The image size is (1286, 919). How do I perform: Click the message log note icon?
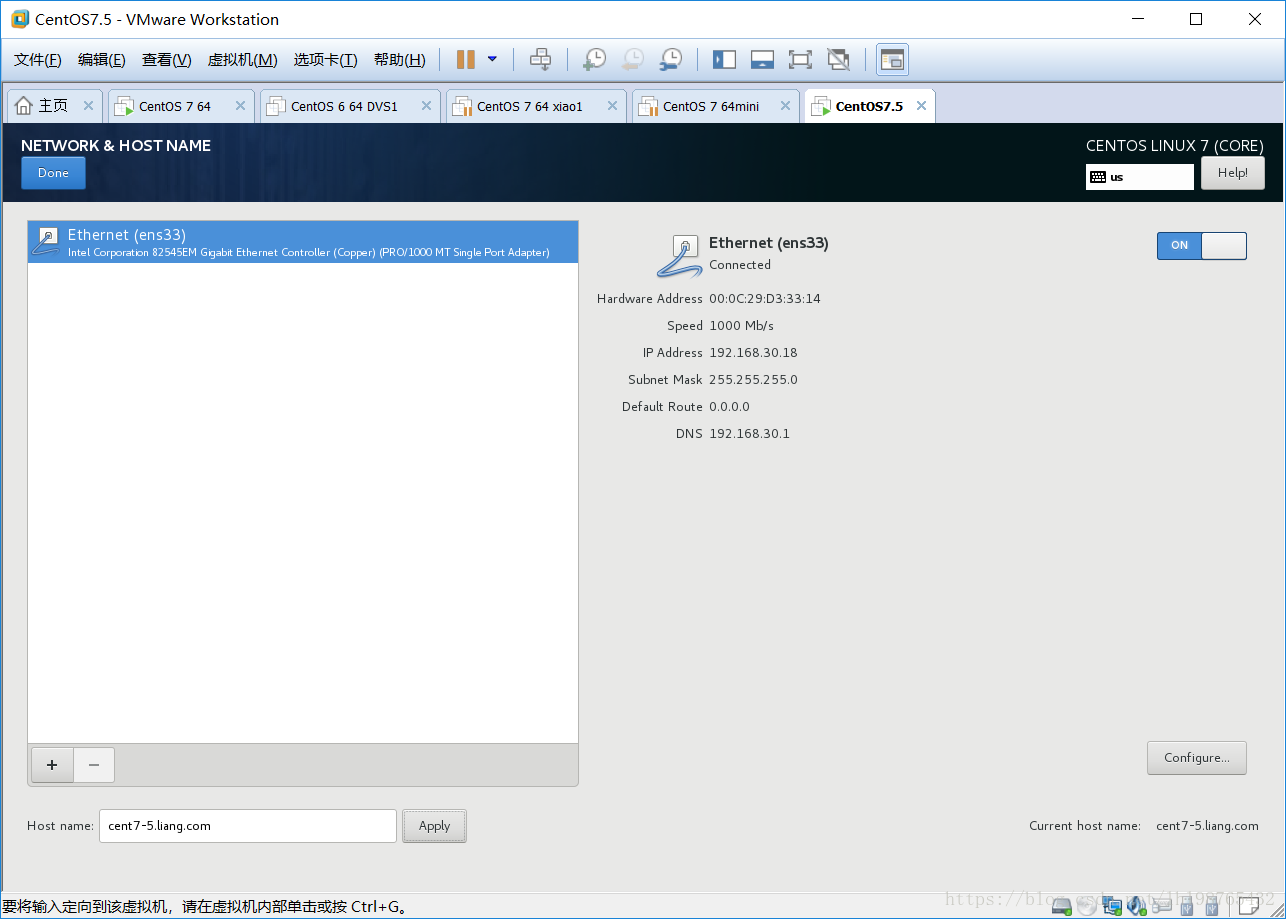(1249, 906)
